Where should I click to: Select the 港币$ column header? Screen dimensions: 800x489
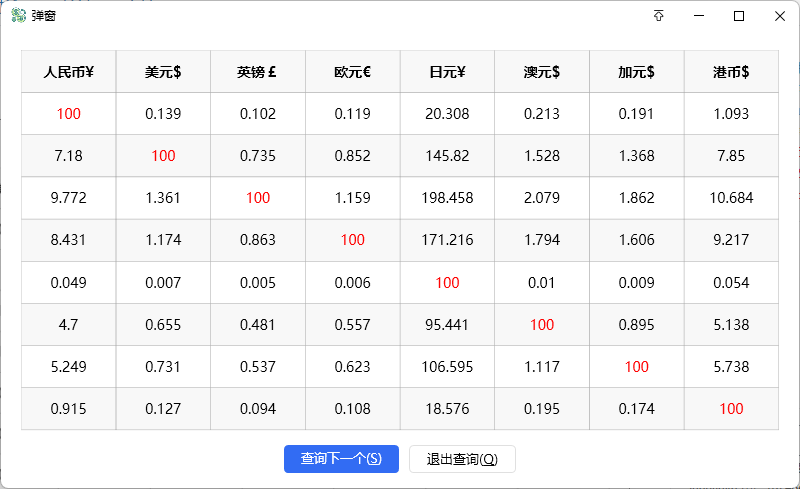coord(731,71)
